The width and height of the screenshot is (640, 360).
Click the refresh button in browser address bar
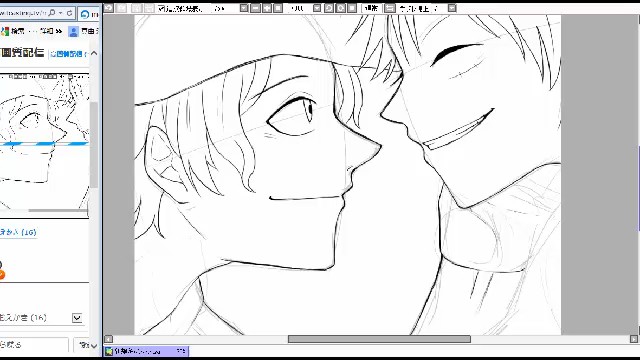[69, 13]
